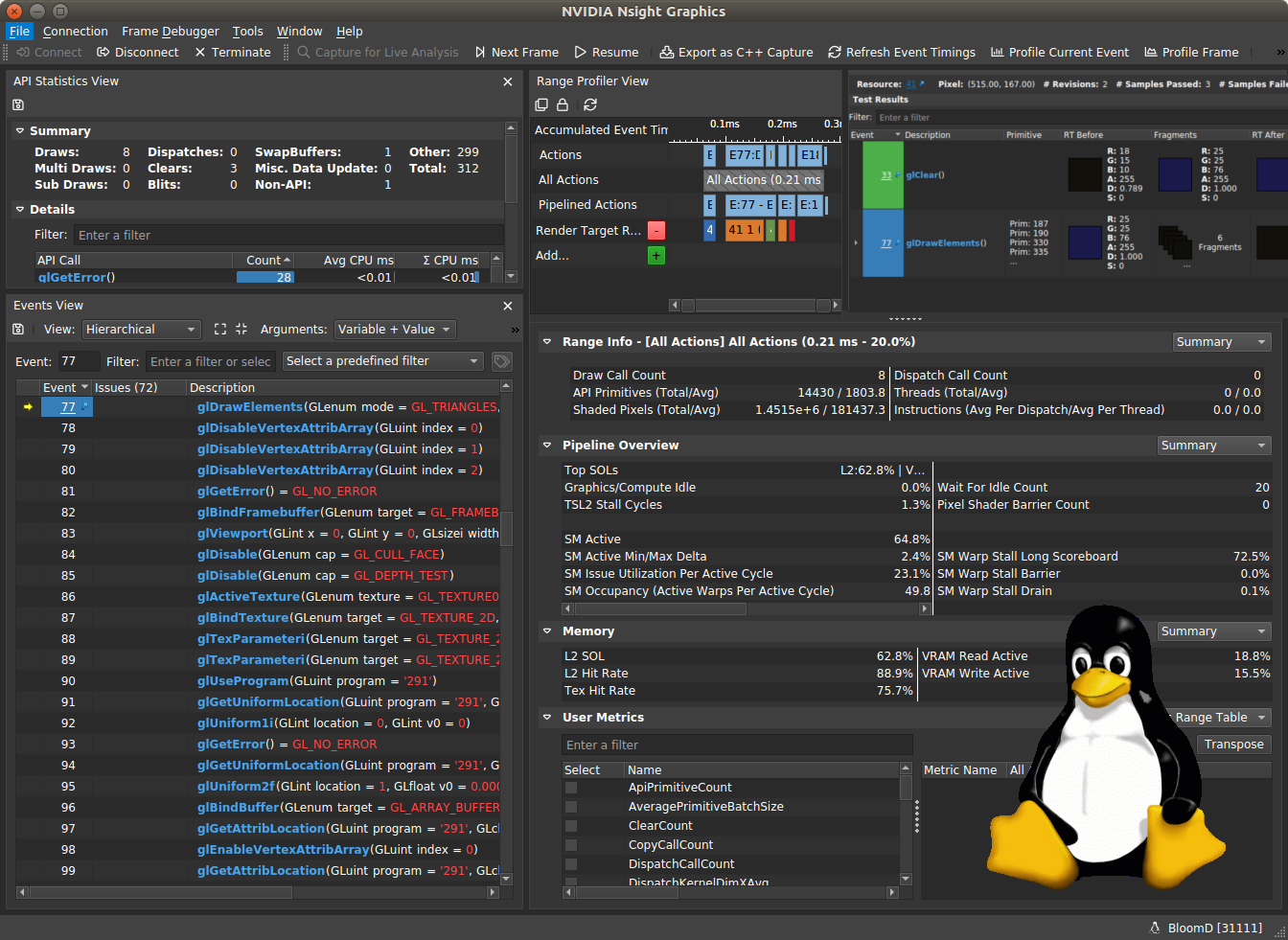Tick the DispatchCallCount metric checkbox
The image size is (1288, 940).
pos(571,864)
